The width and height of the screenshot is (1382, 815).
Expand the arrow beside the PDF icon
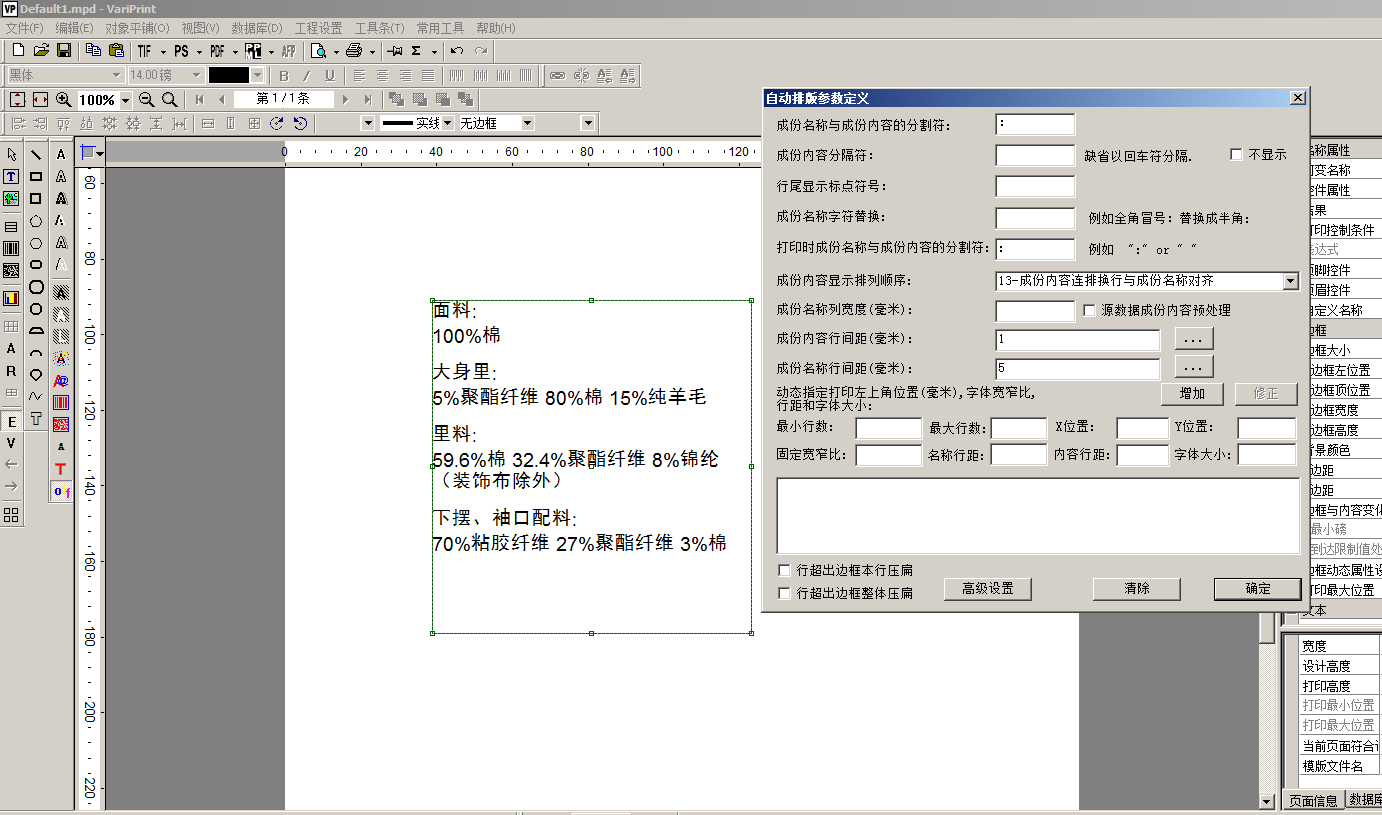[235, 51]
